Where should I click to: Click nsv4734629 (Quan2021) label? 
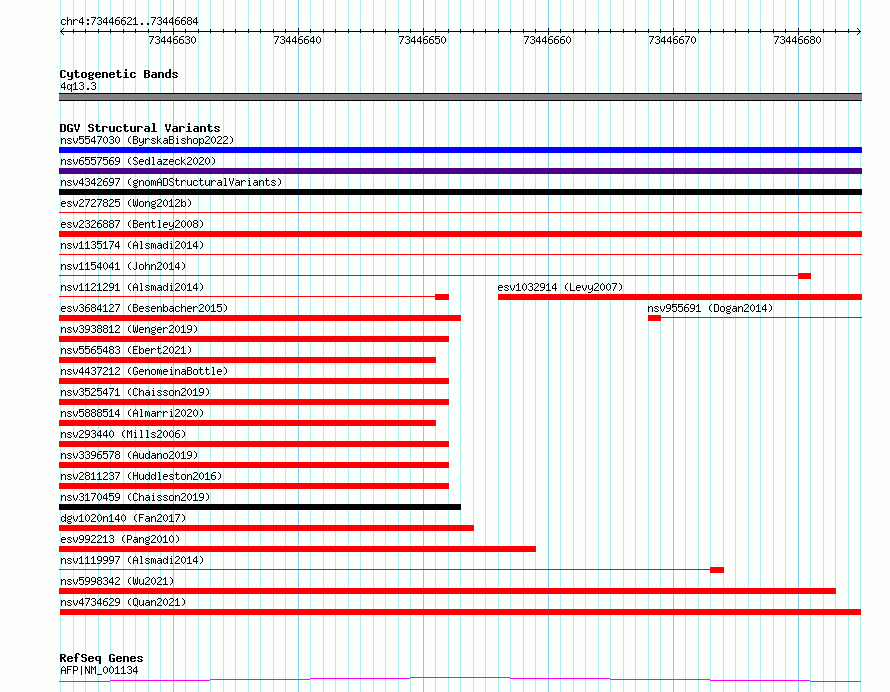tap(123, 602)
